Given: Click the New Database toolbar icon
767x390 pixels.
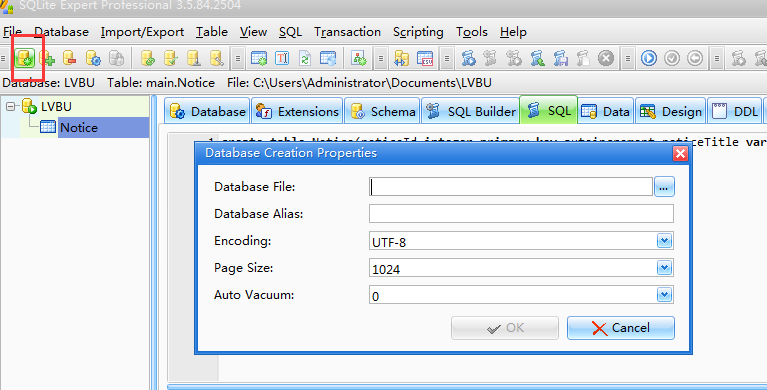Looking at the screenshot, I should (x=24, y=58).
